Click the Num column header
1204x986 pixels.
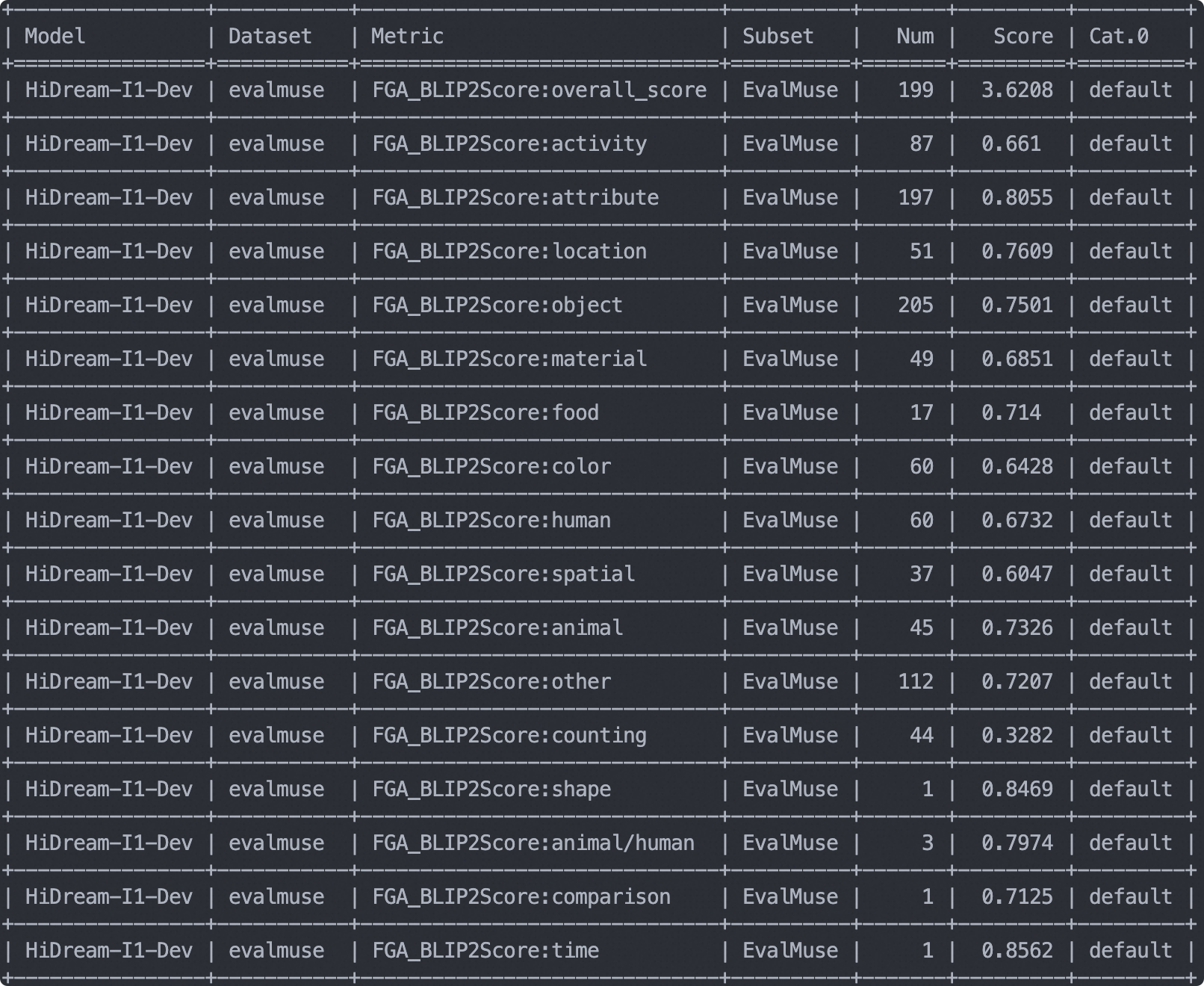915,36
